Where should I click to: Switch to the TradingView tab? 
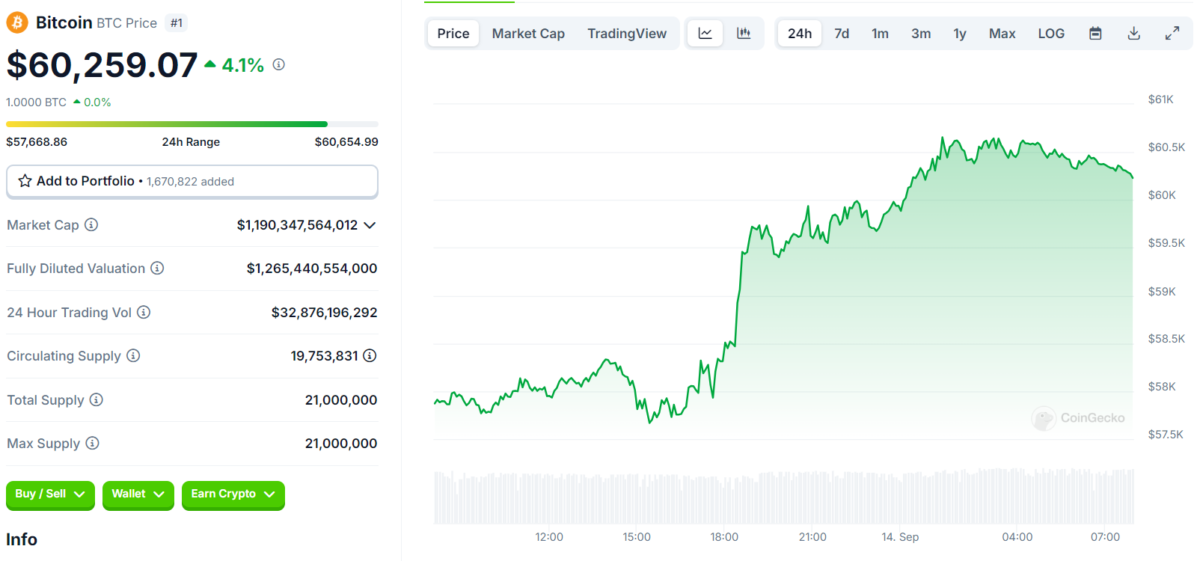point(627,33)
